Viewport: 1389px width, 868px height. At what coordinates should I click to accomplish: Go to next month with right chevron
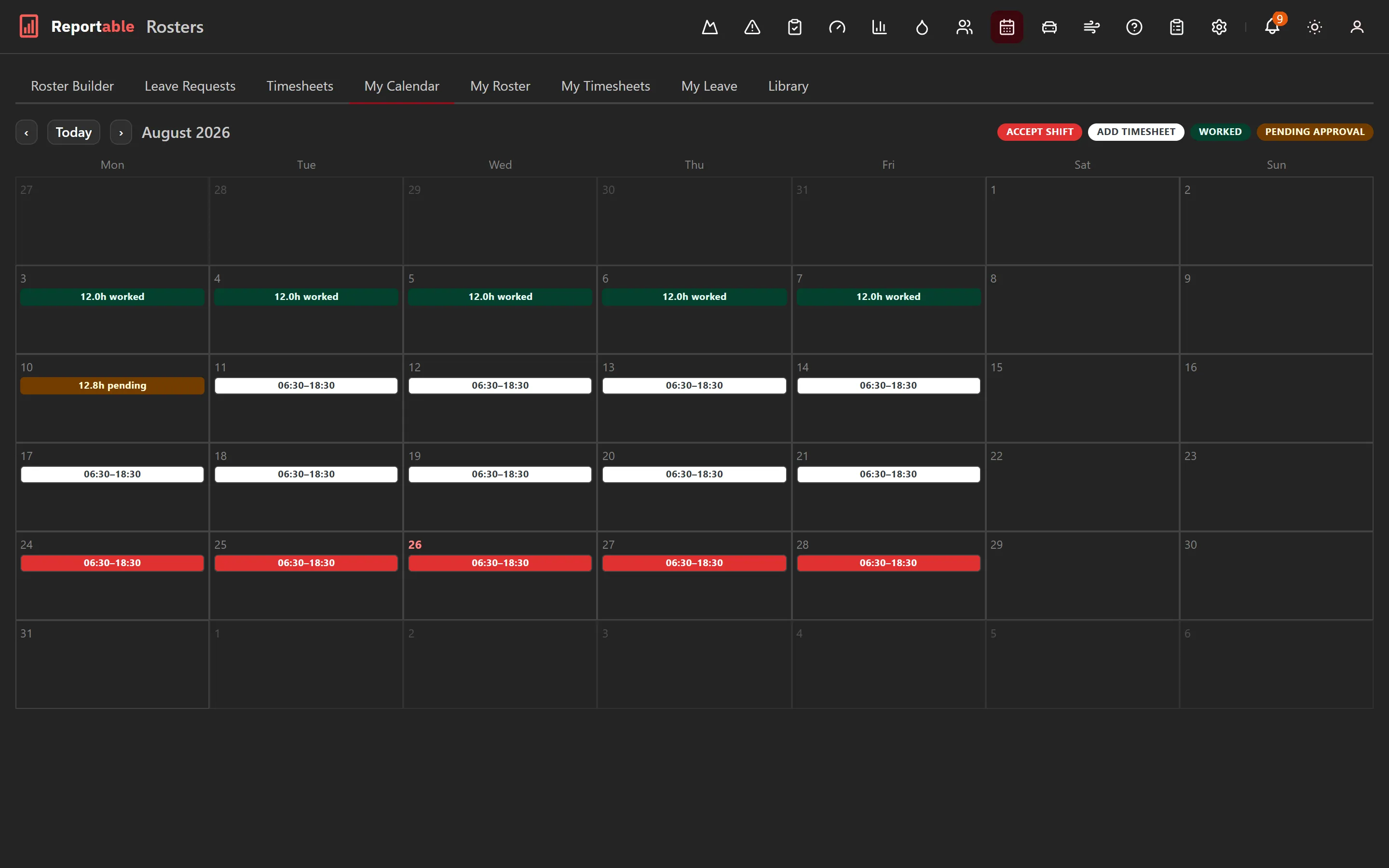(121, 133)
